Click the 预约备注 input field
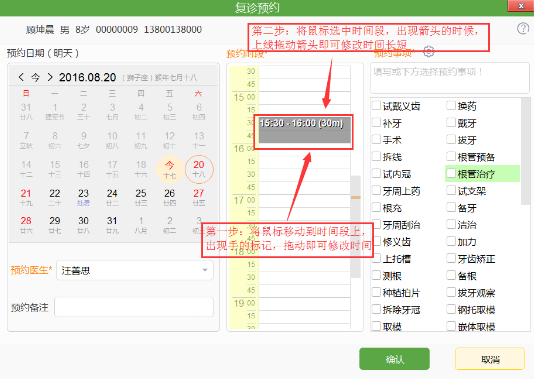 pyautogui.click(x=134, y=307)
